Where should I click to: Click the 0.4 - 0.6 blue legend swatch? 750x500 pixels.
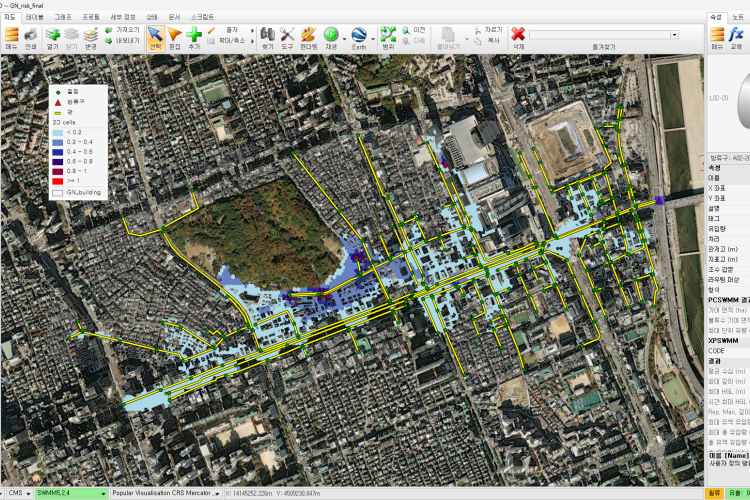pos(57,152)
